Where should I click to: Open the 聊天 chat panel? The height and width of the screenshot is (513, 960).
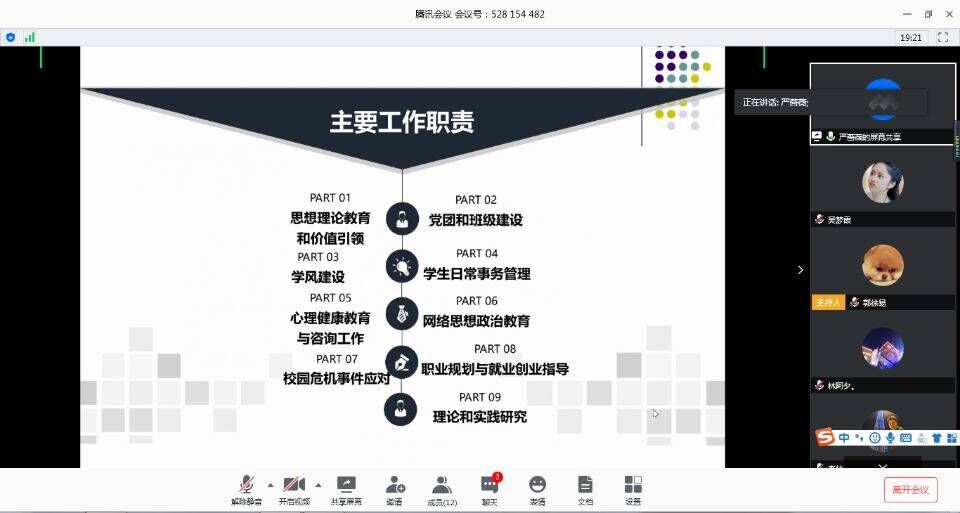point(489,489)
